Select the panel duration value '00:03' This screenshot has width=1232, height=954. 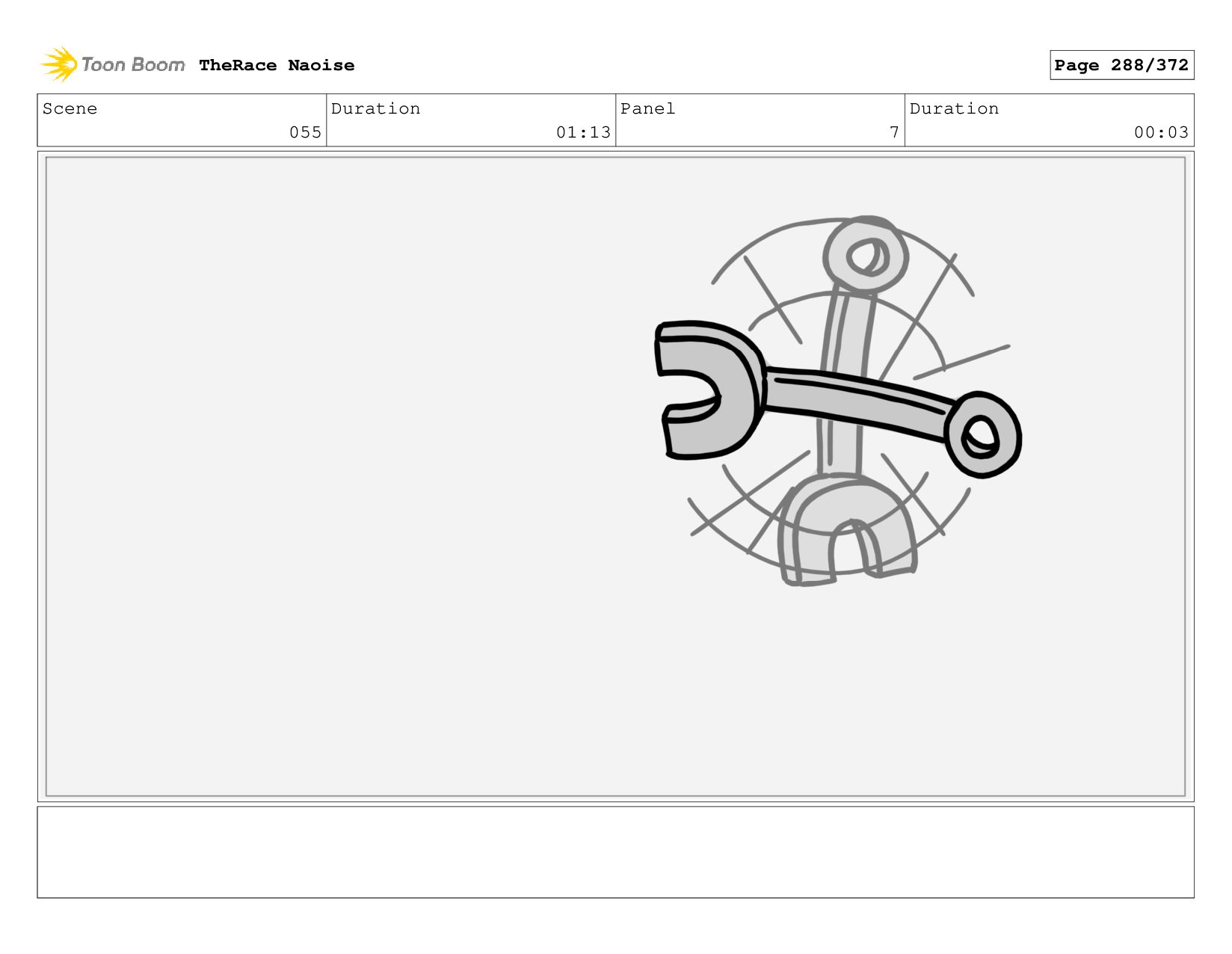pyautogui.click(x=1161, y=132)
